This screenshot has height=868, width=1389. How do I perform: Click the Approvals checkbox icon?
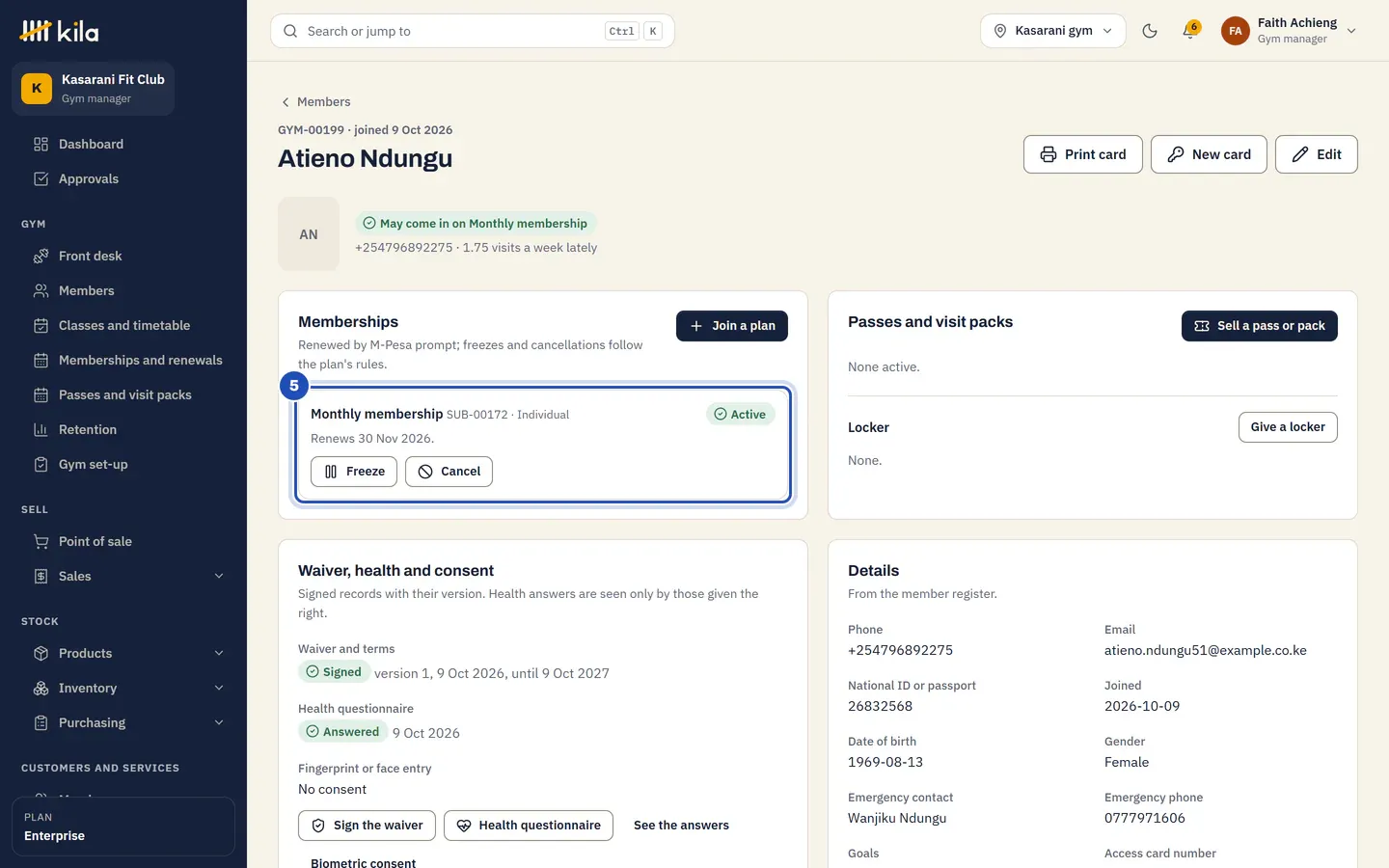41,179
